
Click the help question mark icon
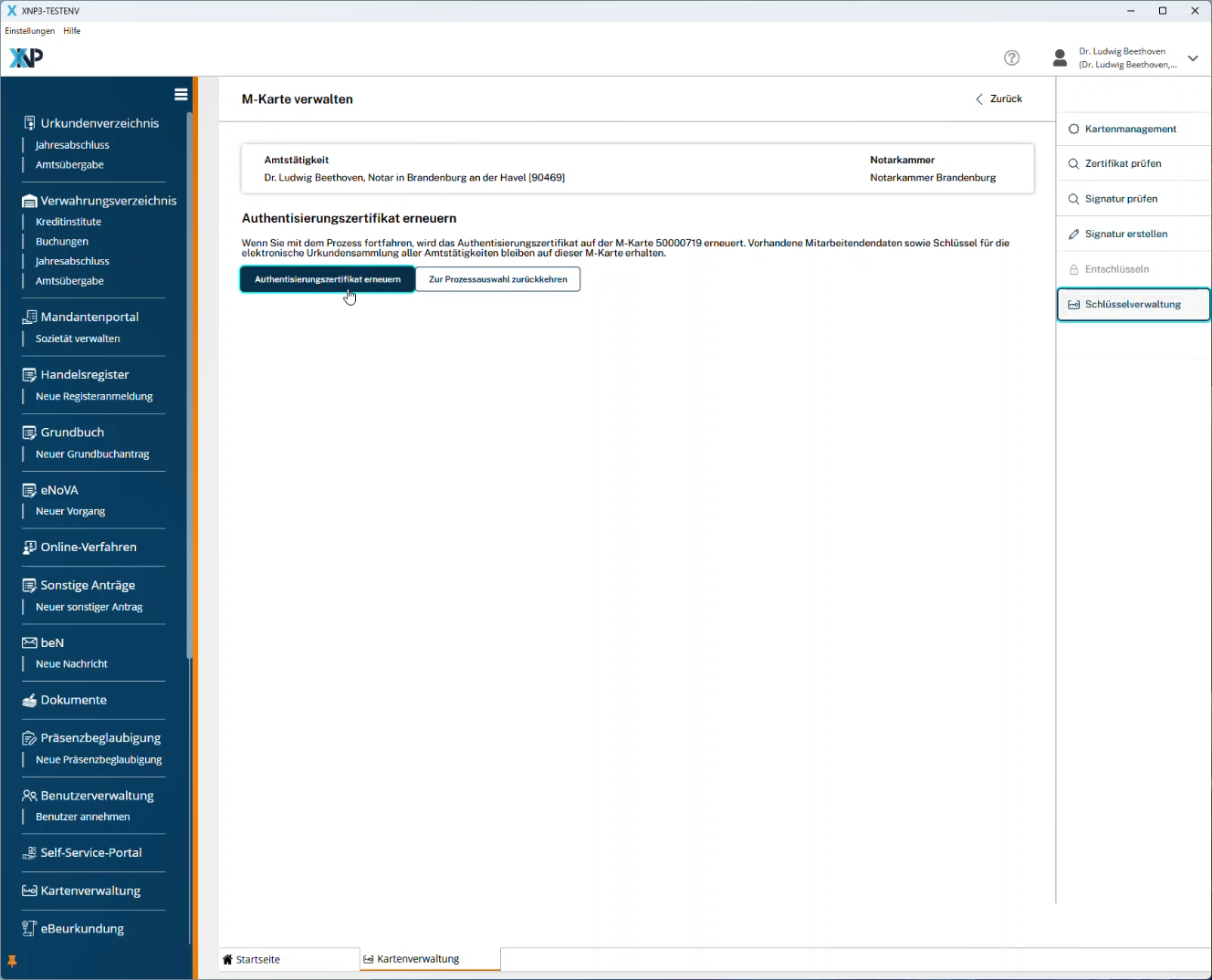coord(1011,57)
